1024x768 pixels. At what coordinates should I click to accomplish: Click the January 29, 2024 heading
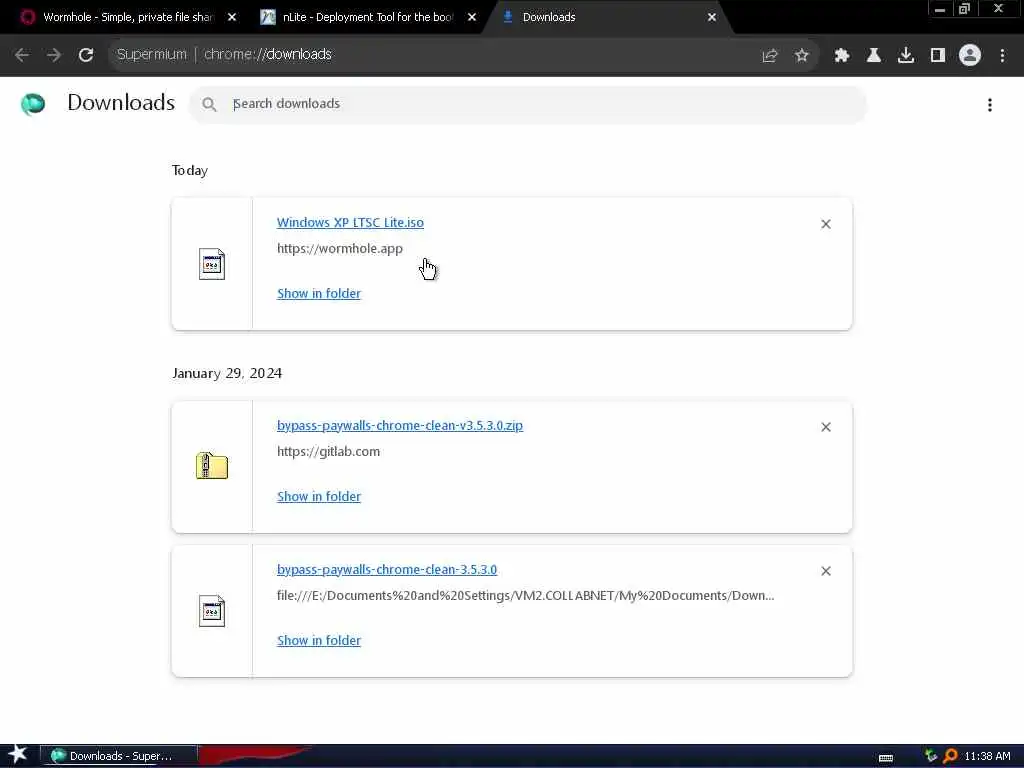click(x=227, y=373)
